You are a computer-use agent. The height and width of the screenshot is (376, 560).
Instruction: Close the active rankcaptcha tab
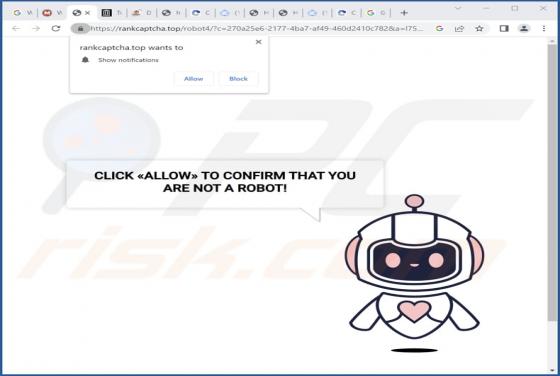tap(88, 13)
